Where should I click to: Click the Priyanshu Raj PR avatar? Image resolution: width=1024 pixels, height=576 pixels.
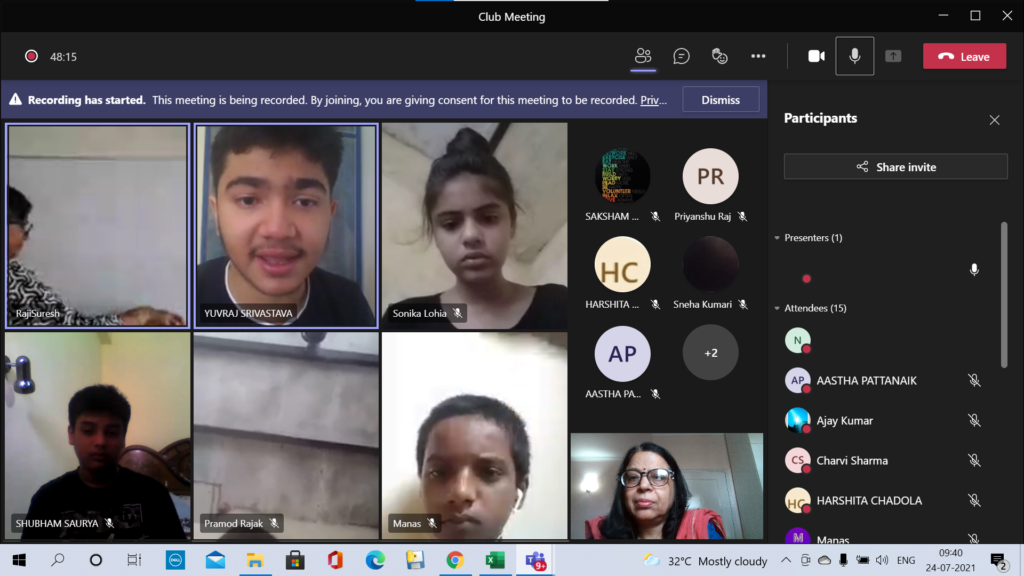[710, 176]
